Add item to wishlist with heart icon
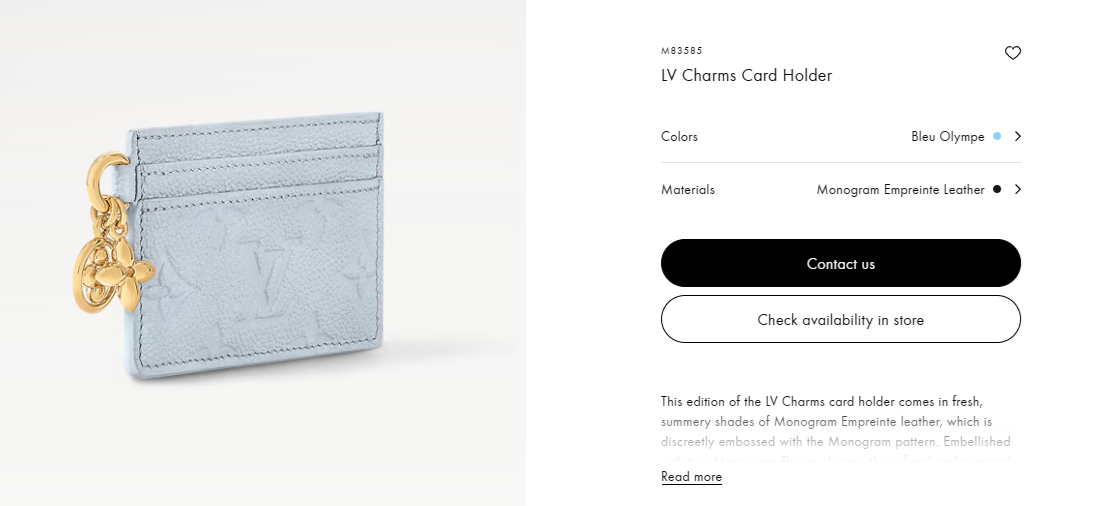This screenshot has height=506, width=1099. point(1012,53)
